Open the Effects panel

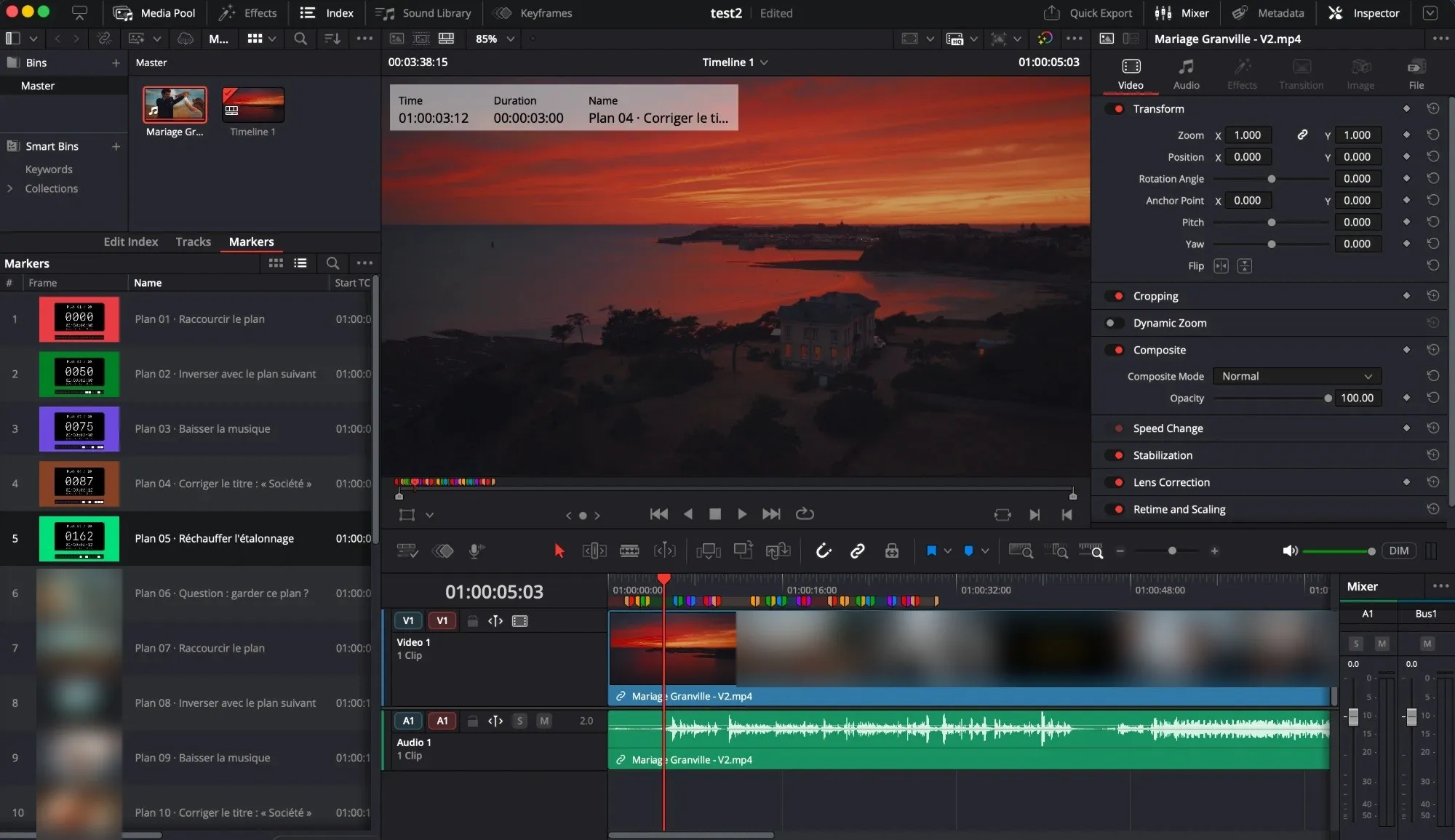[x=248, y=13]
